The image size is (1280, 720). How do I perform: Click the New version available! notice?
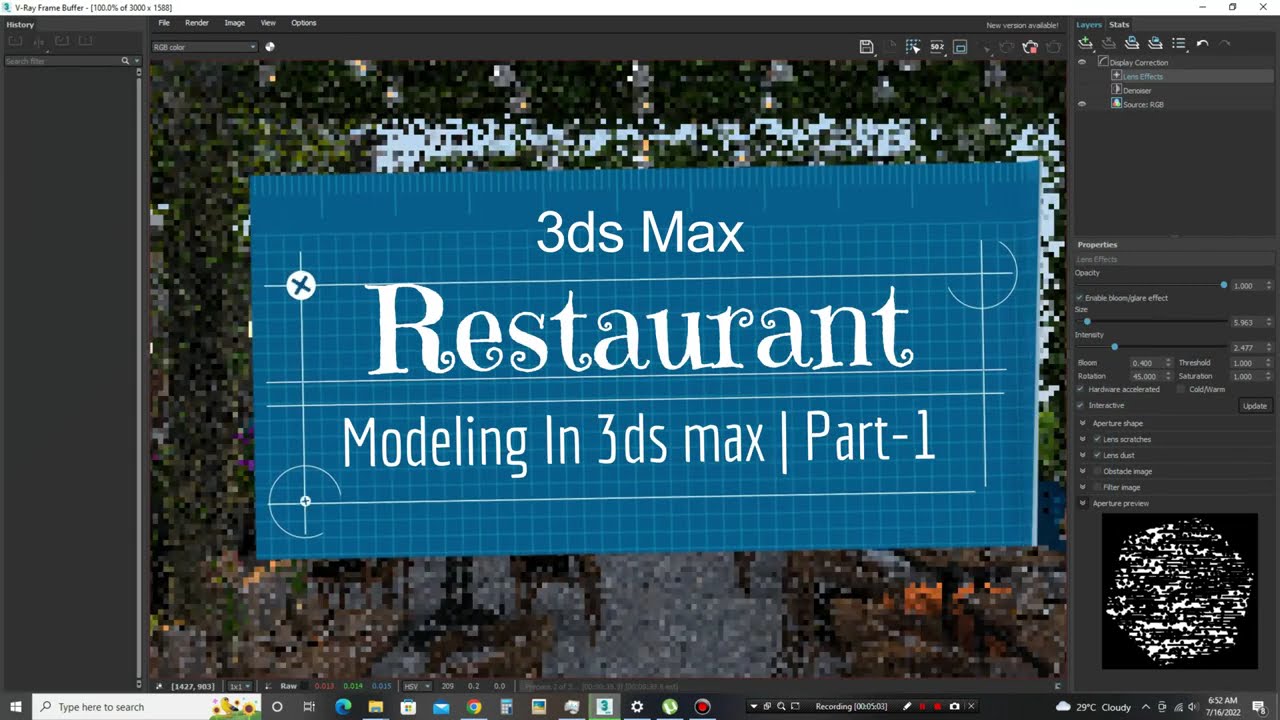click(x=1022, y=25)
